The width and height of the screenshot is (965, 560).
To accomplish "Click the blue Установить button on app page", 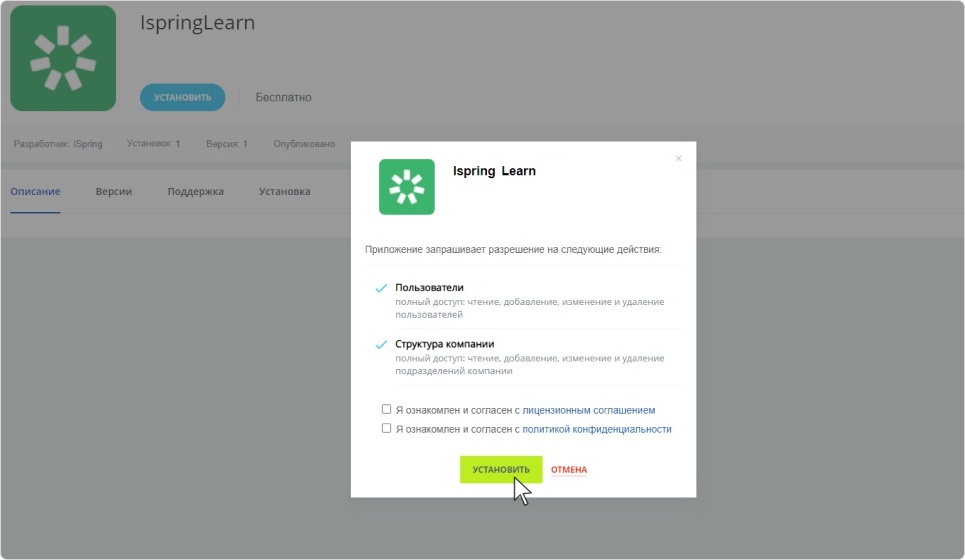I will 182,97.
